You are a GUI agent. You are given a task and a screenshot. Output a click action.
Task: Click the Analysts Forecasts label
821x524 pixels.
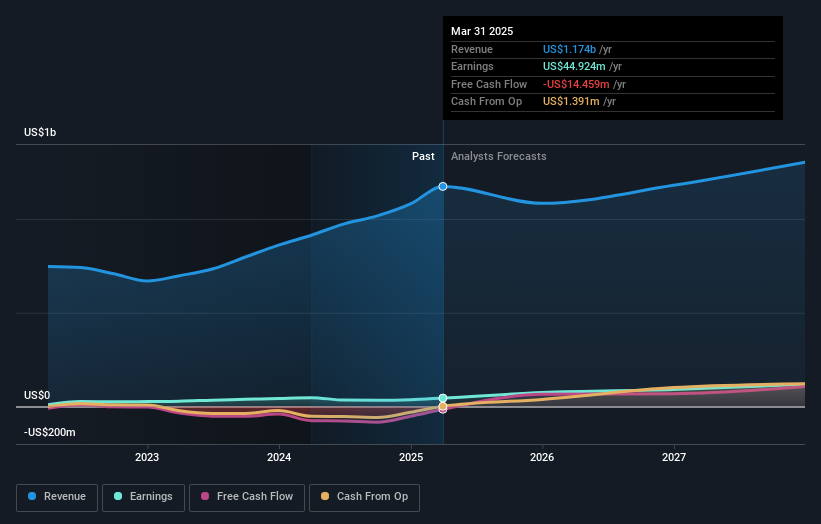tap(498, 157)
